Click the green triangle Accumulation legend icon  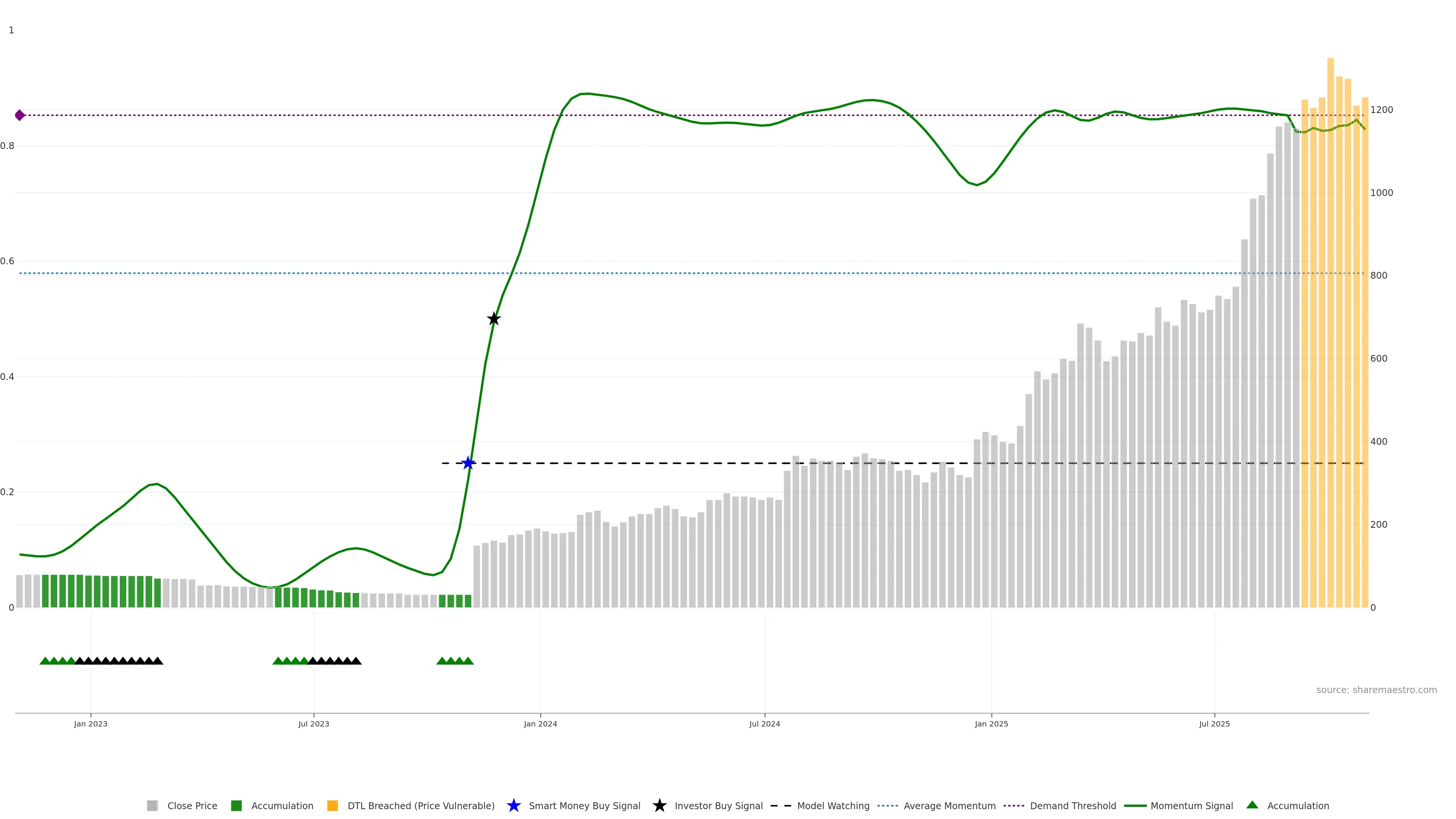point(1252,805)
